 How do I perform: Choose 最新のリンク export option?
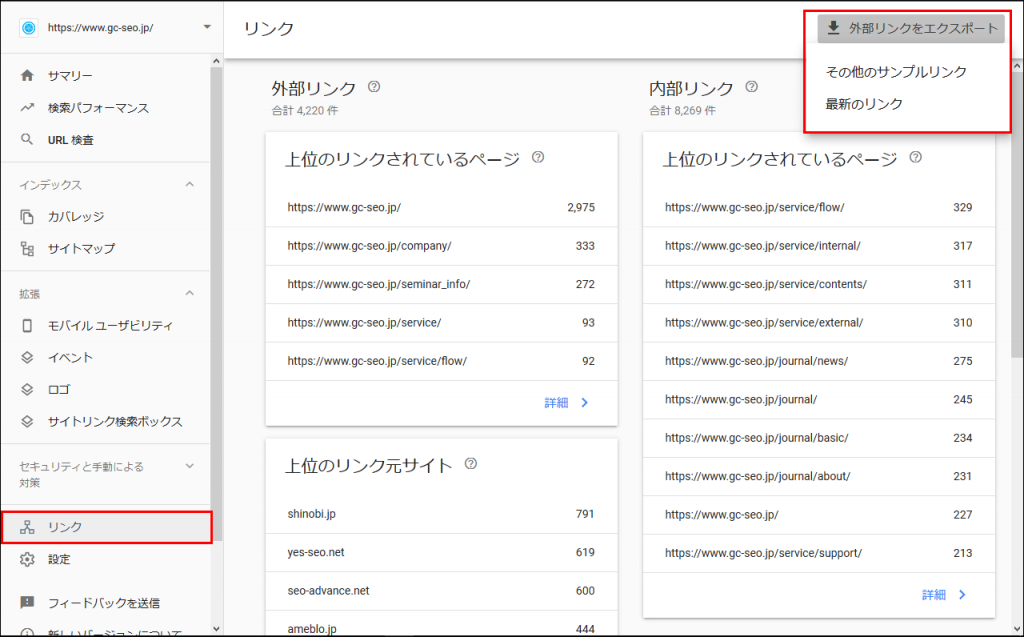tap(864, 104)
